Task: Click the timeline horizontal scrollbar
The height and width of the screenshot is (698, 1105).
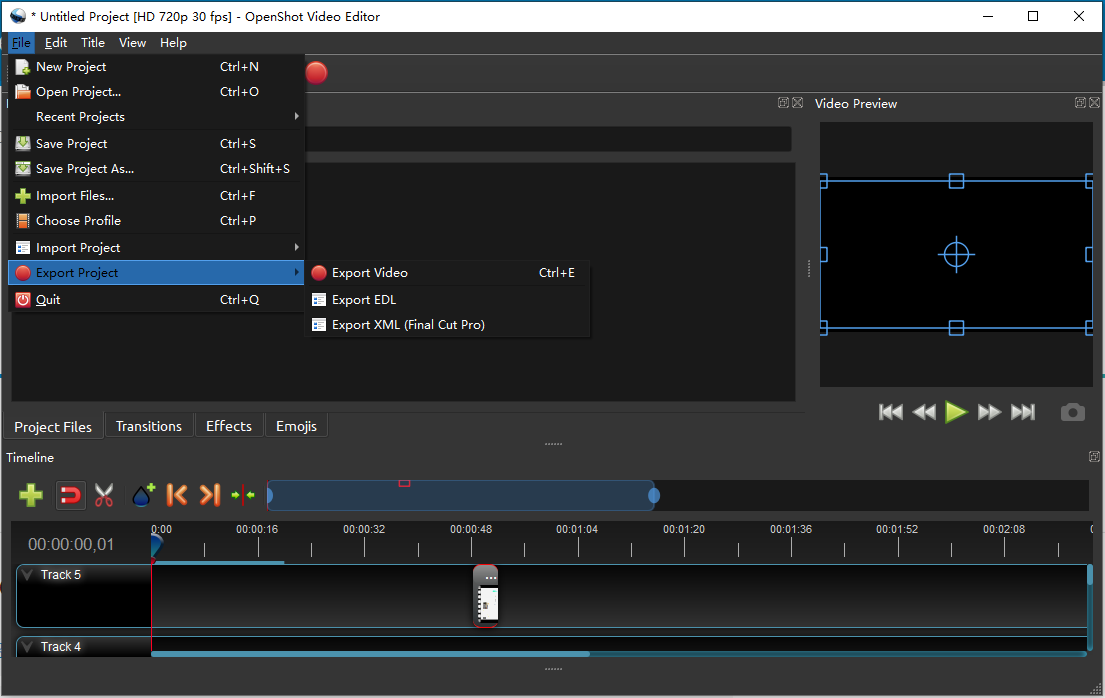Action: click(x=371, y=654)
